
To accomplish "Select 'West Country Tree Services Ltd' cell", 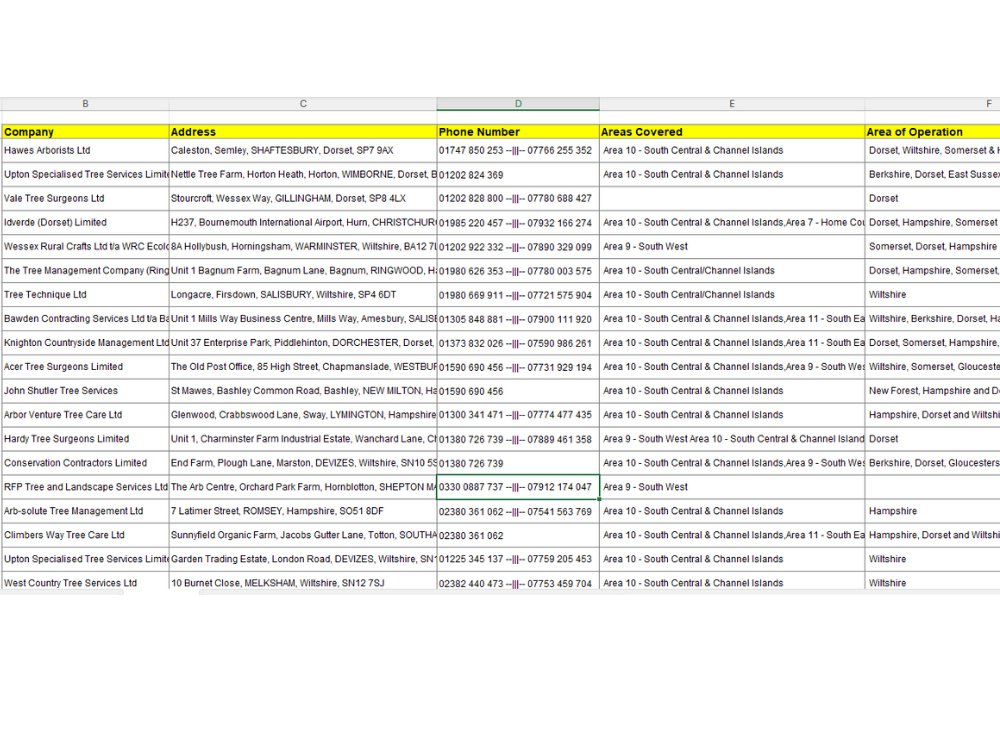I will pyautogui.click(x=85, y=582).
